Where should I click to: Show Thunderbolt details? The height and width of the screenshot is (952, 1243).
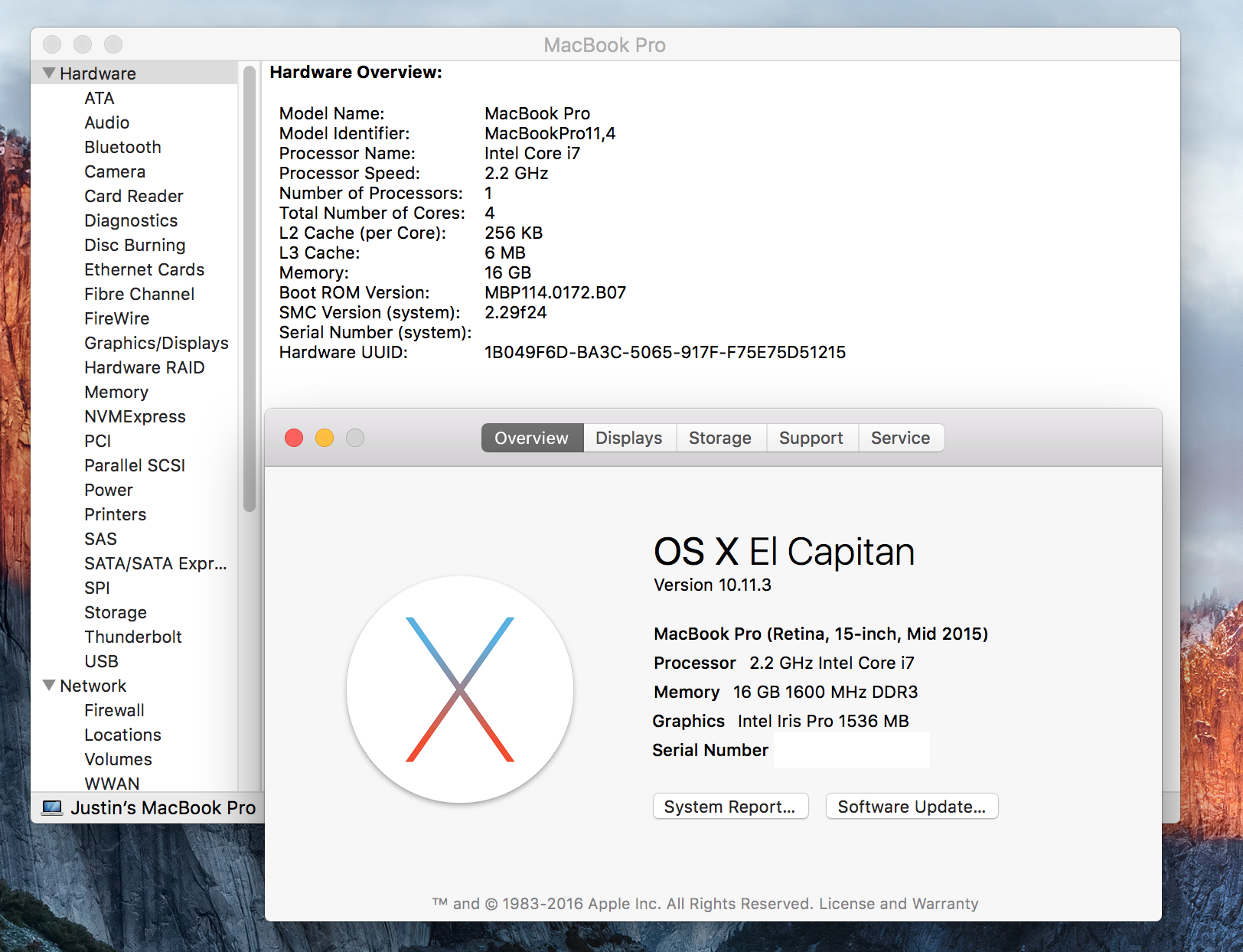click(133, 637)
